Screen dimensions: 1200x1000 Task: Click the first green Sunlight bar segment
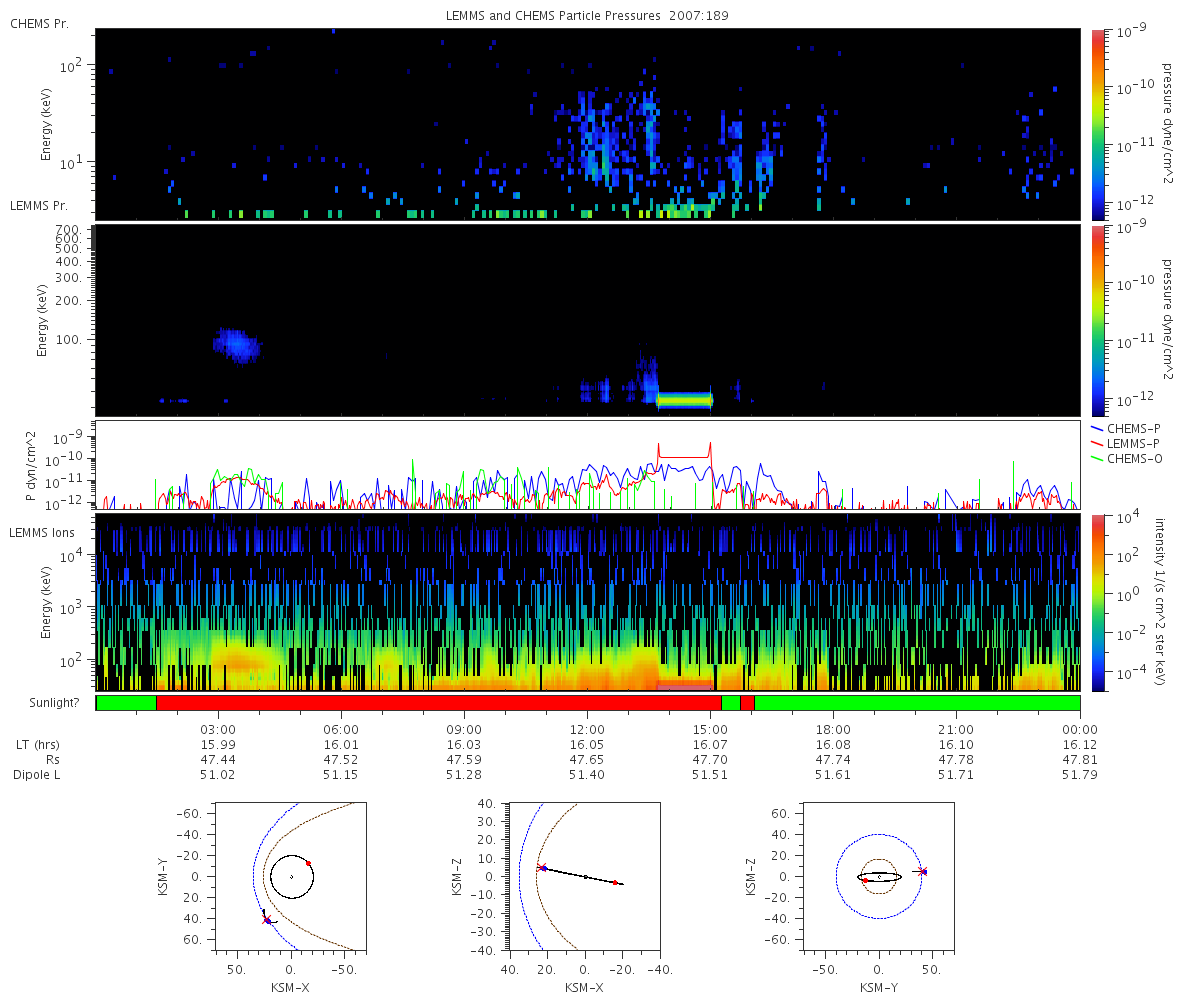pyautogui.click(x=126, y=703)
